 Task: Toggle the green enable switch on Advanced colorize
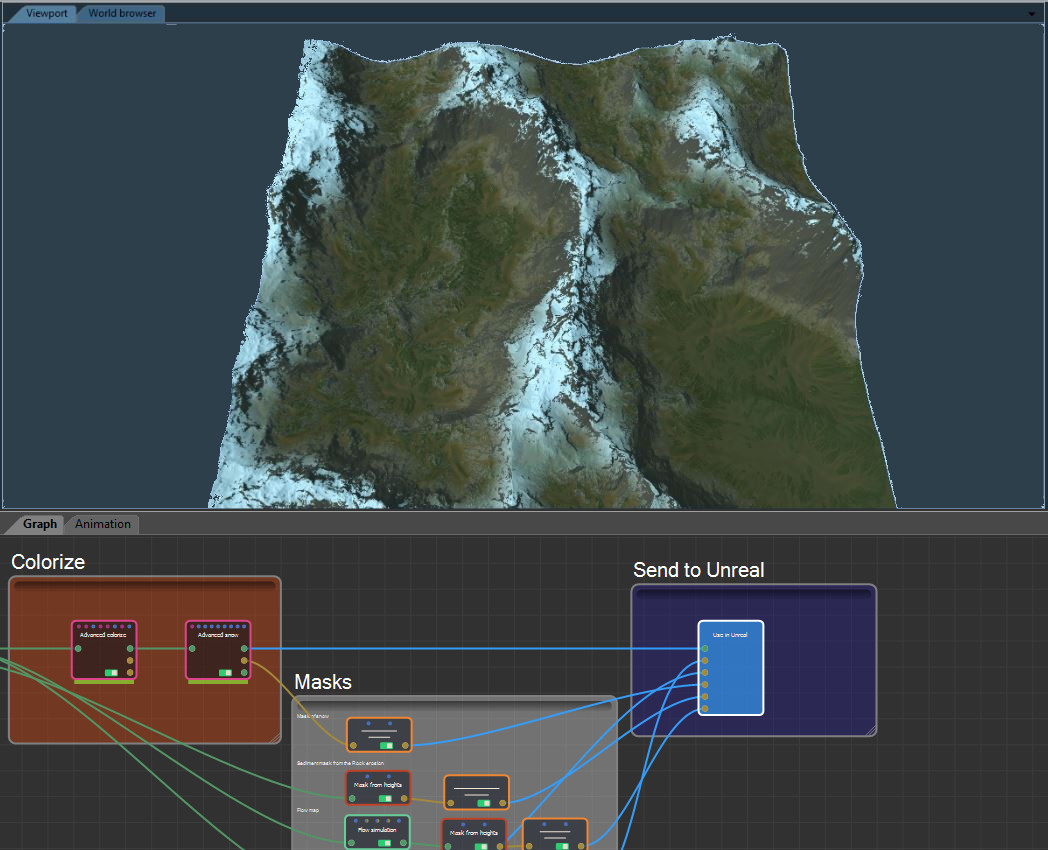pyautogui.click(x=110, y=673)
